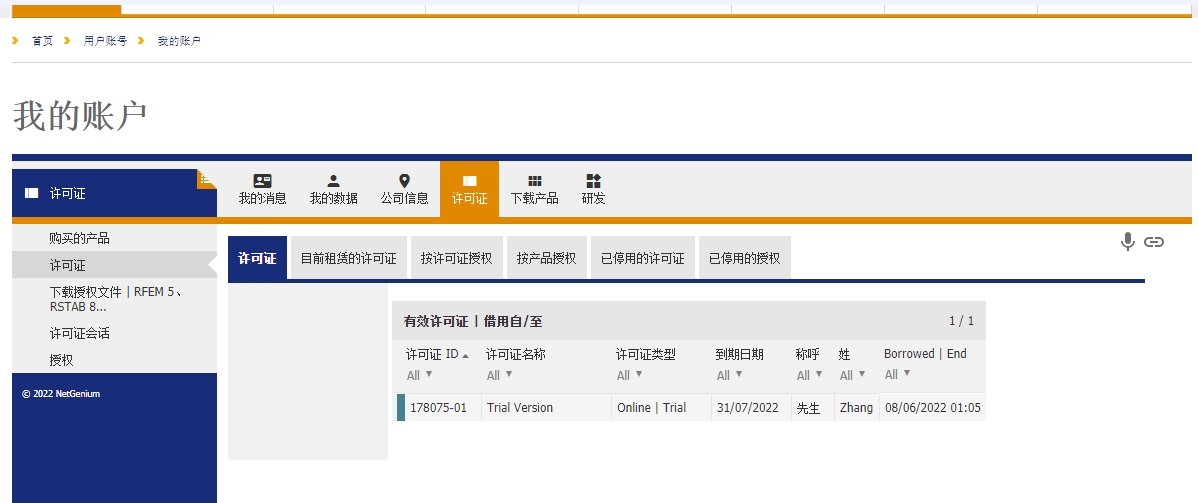Screen dimensions: 1198x503
Task: Click the chain link icon
Action: 1154,242
